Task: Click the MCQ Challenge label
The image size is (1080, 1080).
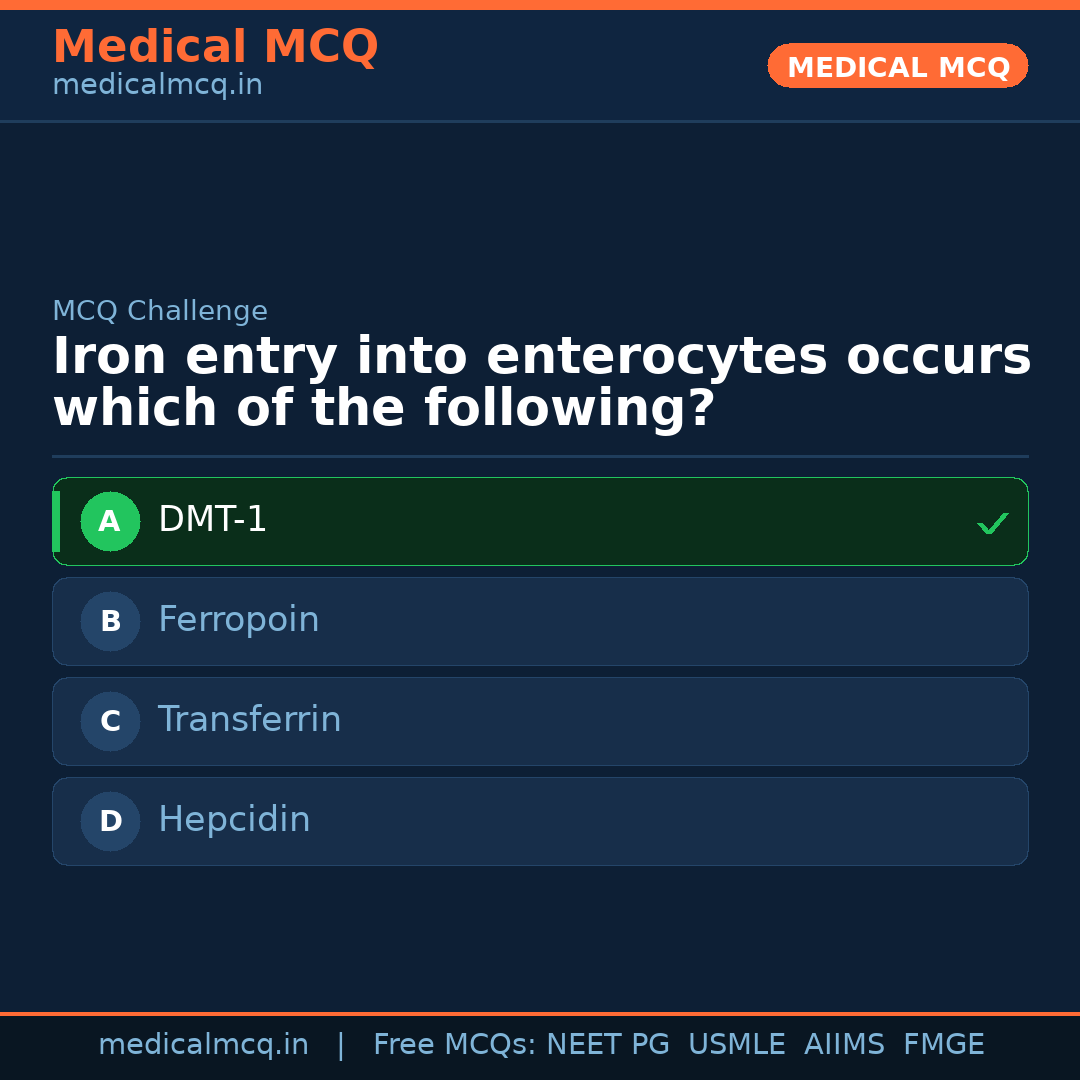Action: pyautogui.click(x=160, y=312)
